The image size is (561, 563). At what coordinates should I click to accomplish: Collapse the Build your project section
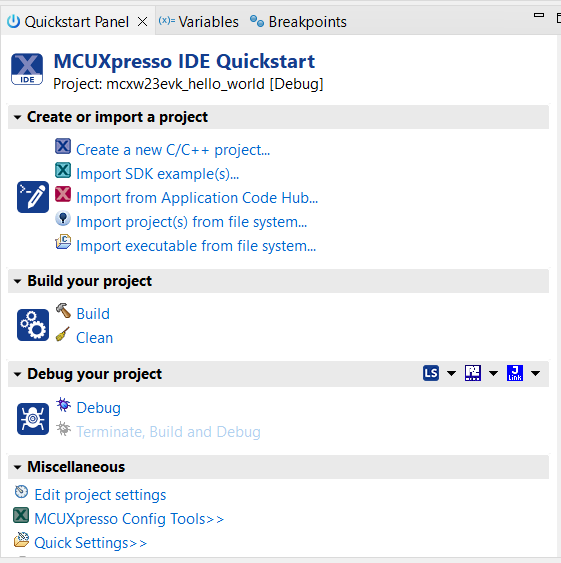pyautogui.click(x=17, y=281)
